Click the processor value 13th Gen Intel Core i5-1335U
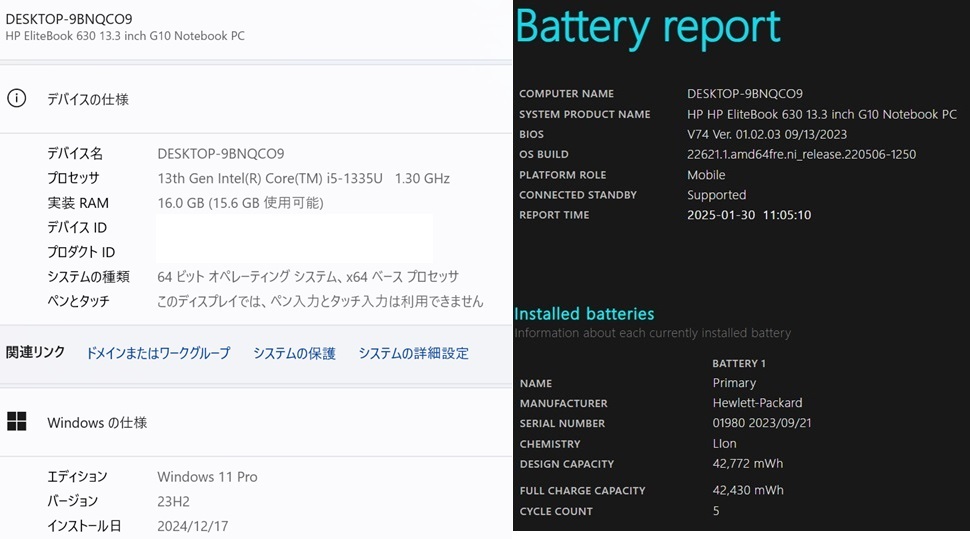The image size is (970, 539). coord(303,178)
